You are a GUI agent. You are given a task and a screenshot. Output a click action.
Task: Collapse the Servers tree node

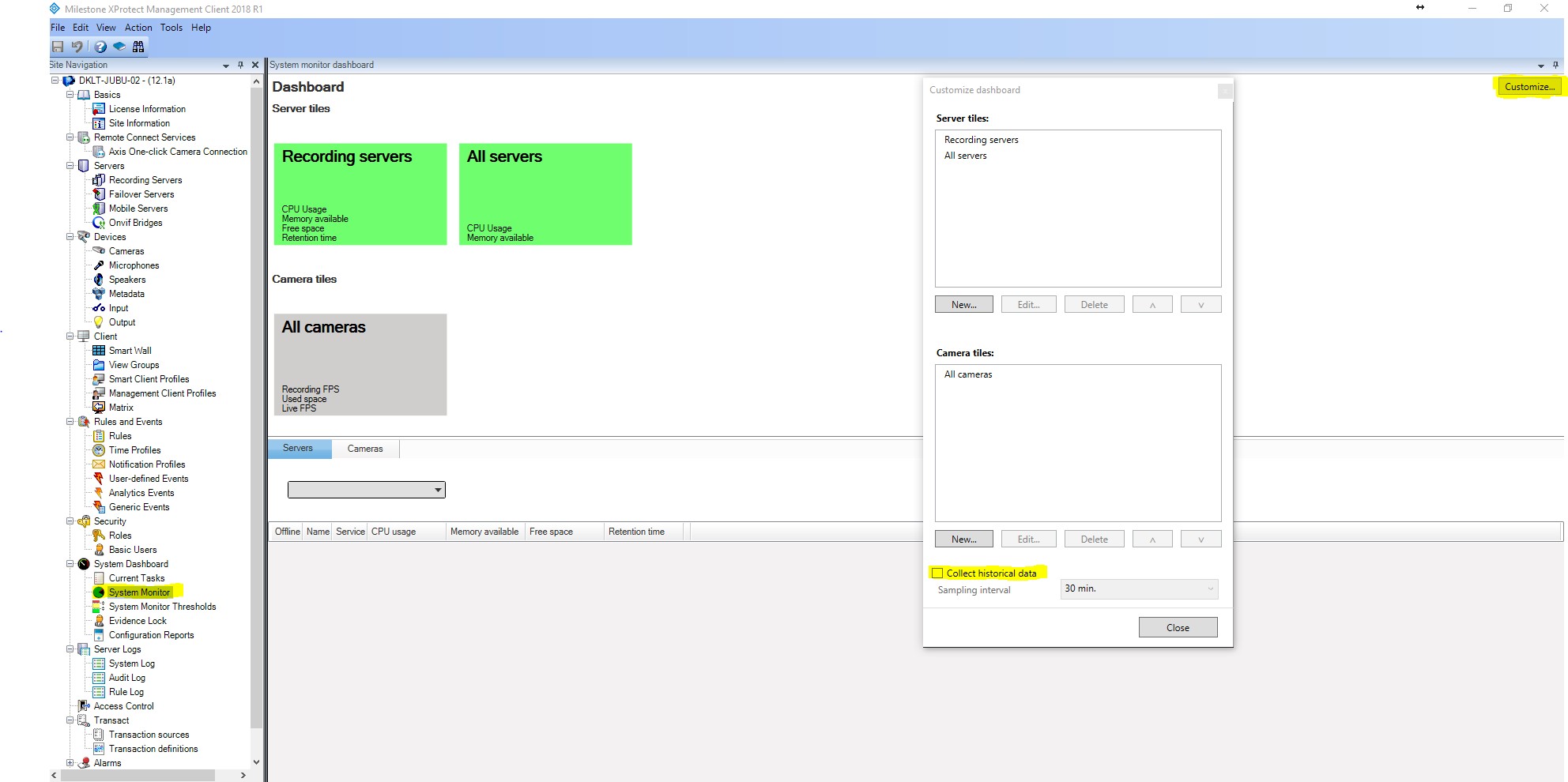tap(70, 166)
